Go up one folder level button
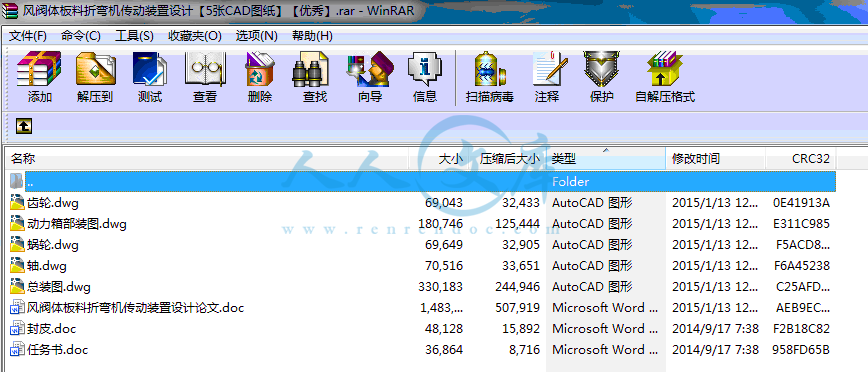The height and width of the screenshot is (372, 868). 23,126
